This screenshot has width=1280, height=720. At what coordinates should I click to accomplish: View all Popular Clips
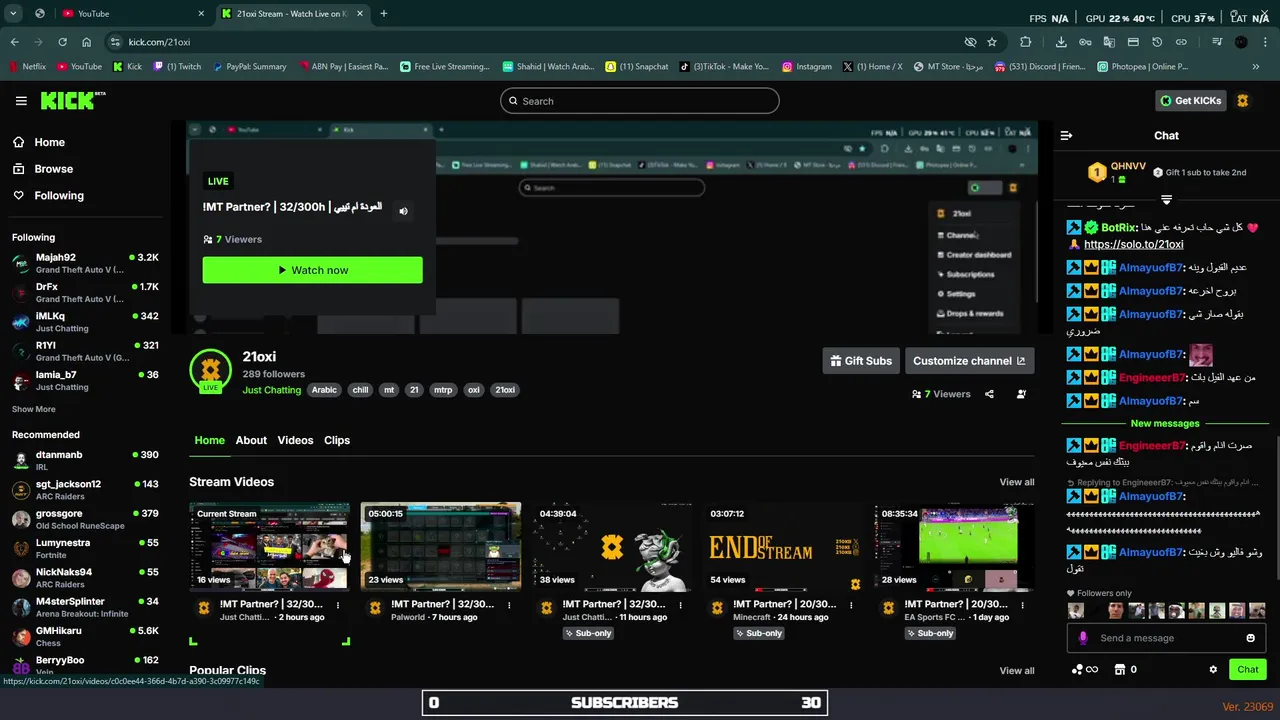click(1017, 671)
